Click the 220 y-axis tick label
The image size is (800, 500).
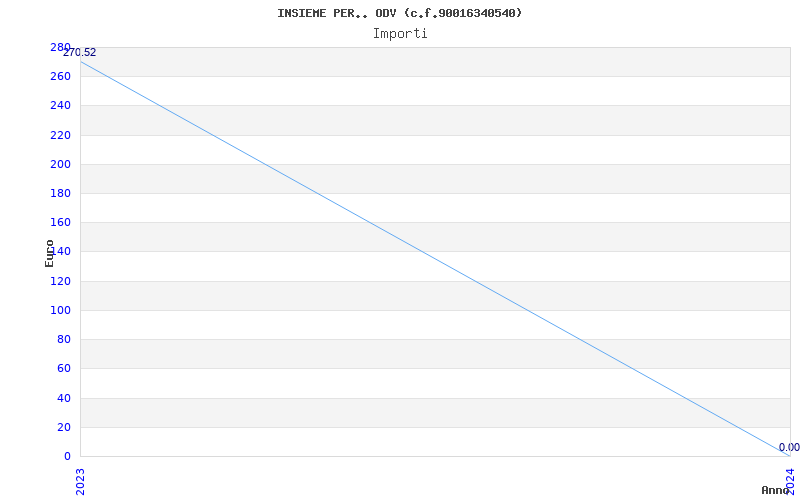click(60, 135)
